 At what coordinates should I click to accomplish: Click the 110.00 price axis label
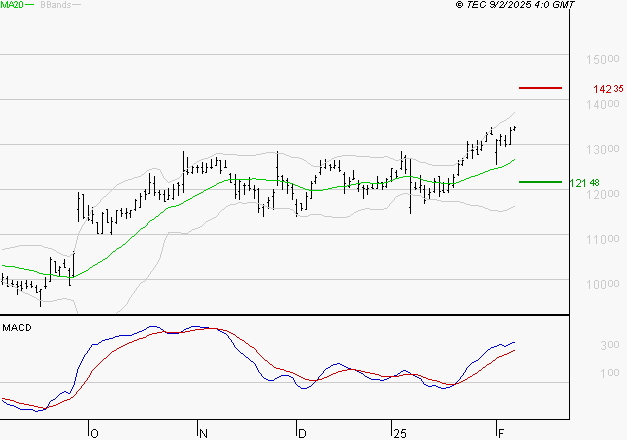603,240
